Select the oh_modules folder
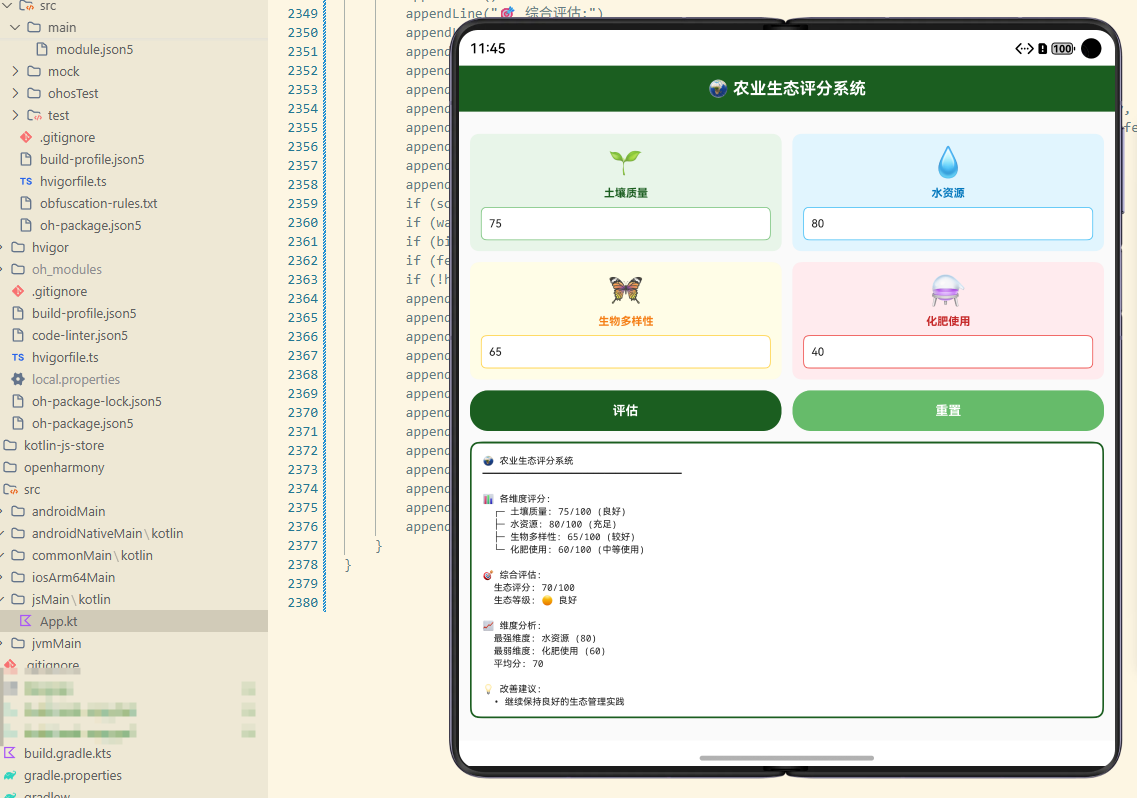Image resolution: width=1137 pixels, height=798 pixels. [x=66, y=269]
